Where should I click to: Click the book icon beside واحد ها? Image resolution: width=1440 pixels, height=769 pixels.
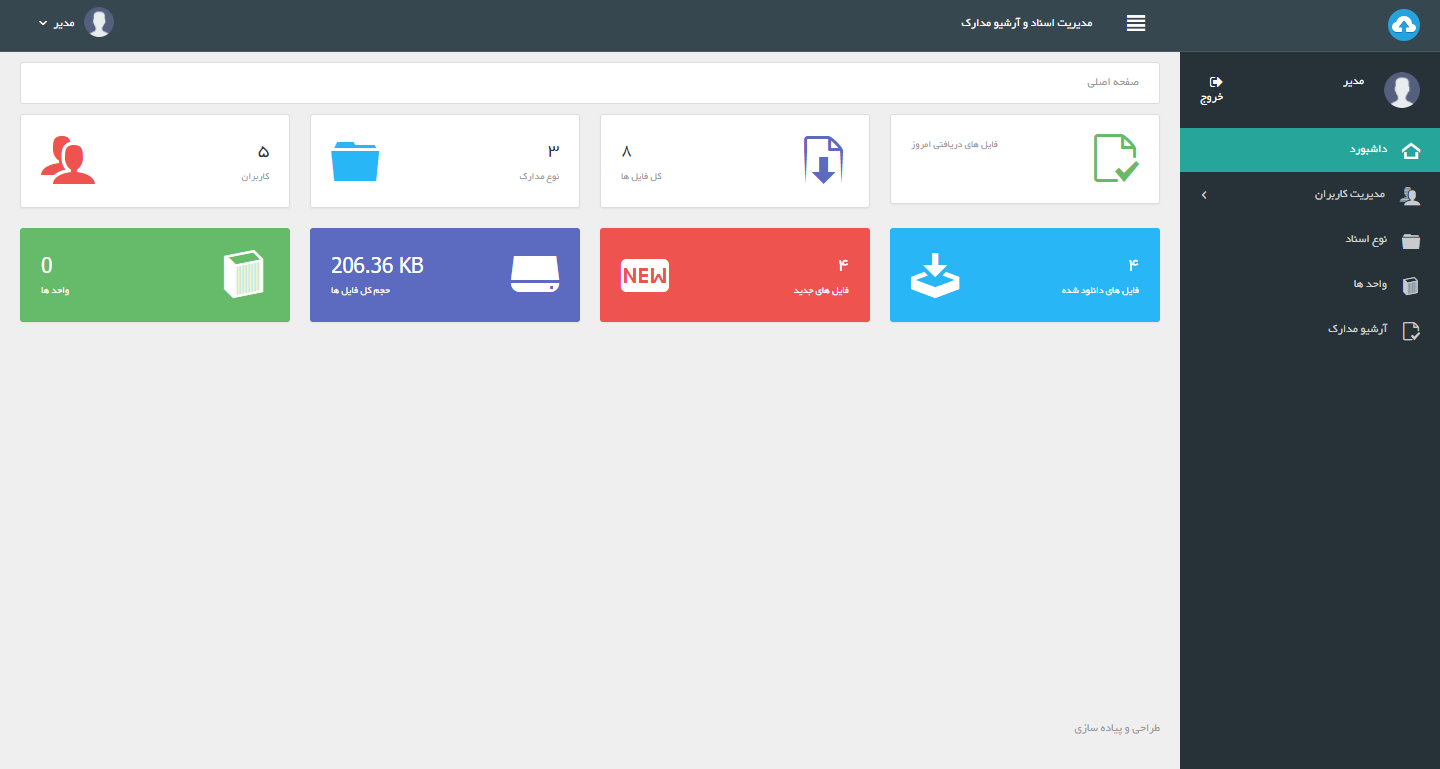pyautogui.click(x=1411, y=286)
